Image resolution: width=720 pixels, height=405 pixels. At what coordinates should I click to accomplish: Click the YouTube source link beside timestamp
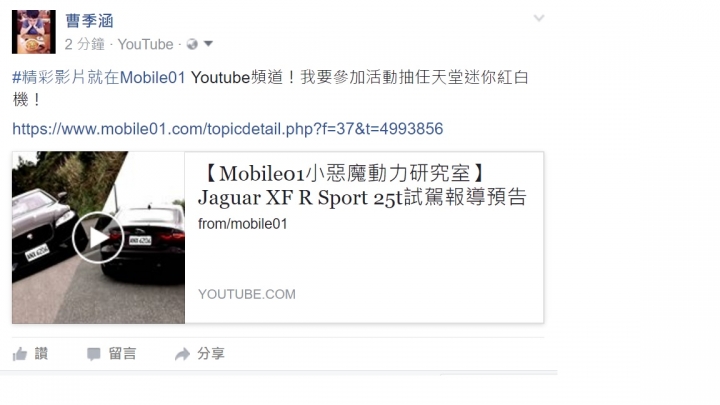point(146,44)
